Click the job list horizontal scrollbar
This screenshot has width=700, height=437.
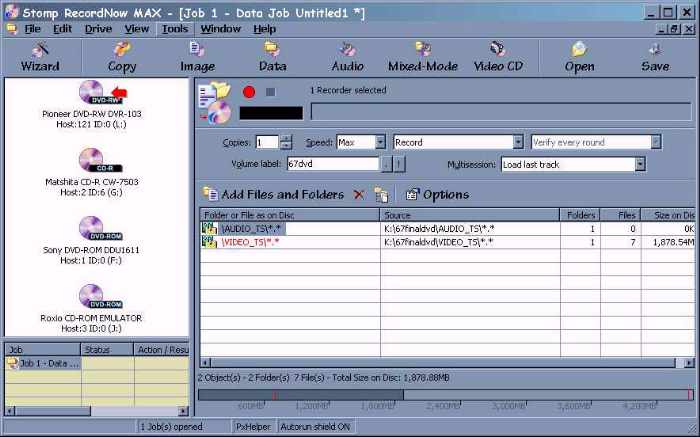(x=96, y=411)
